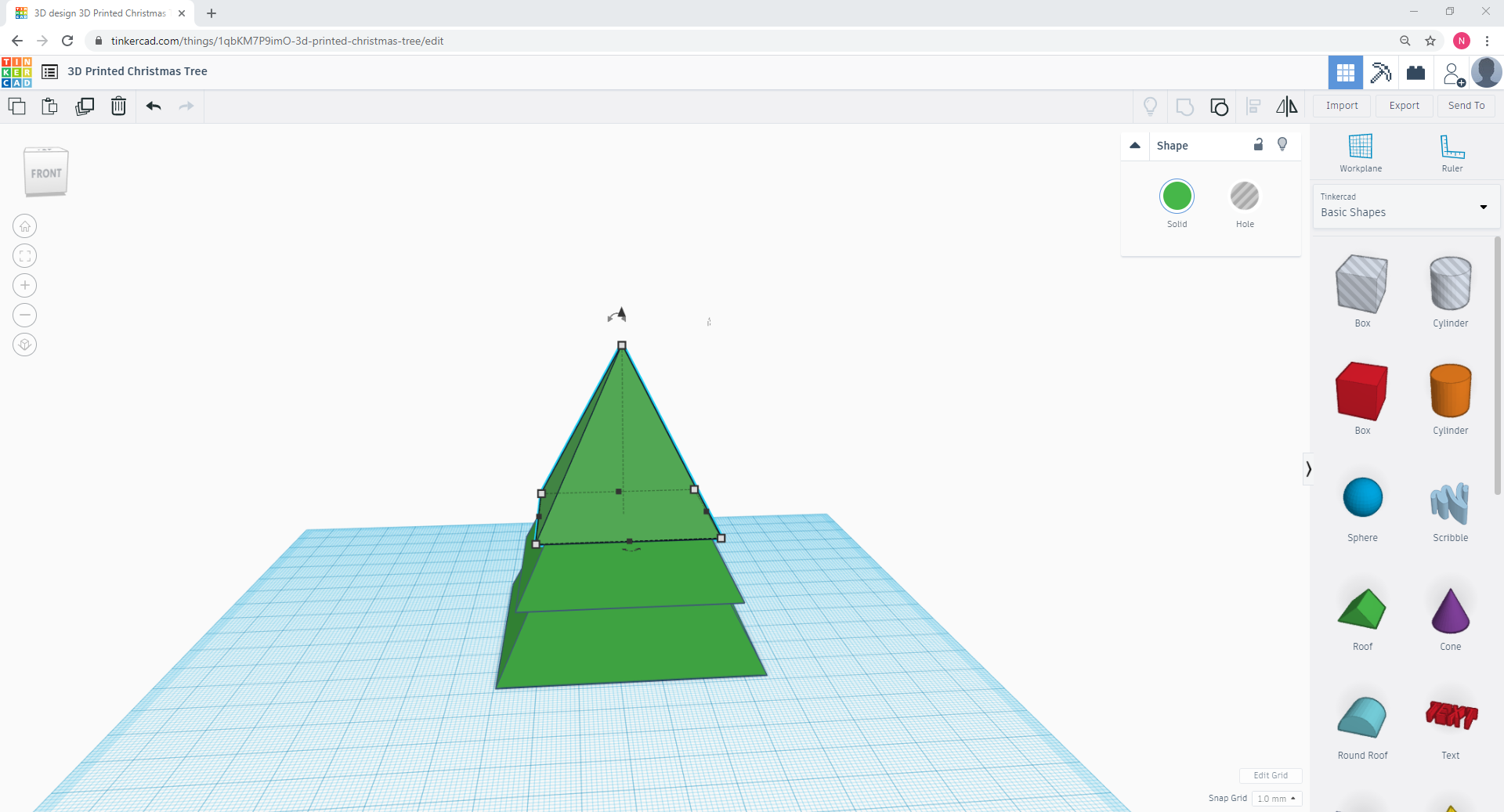Select the Ruler tool

(x=1452, y=153)
